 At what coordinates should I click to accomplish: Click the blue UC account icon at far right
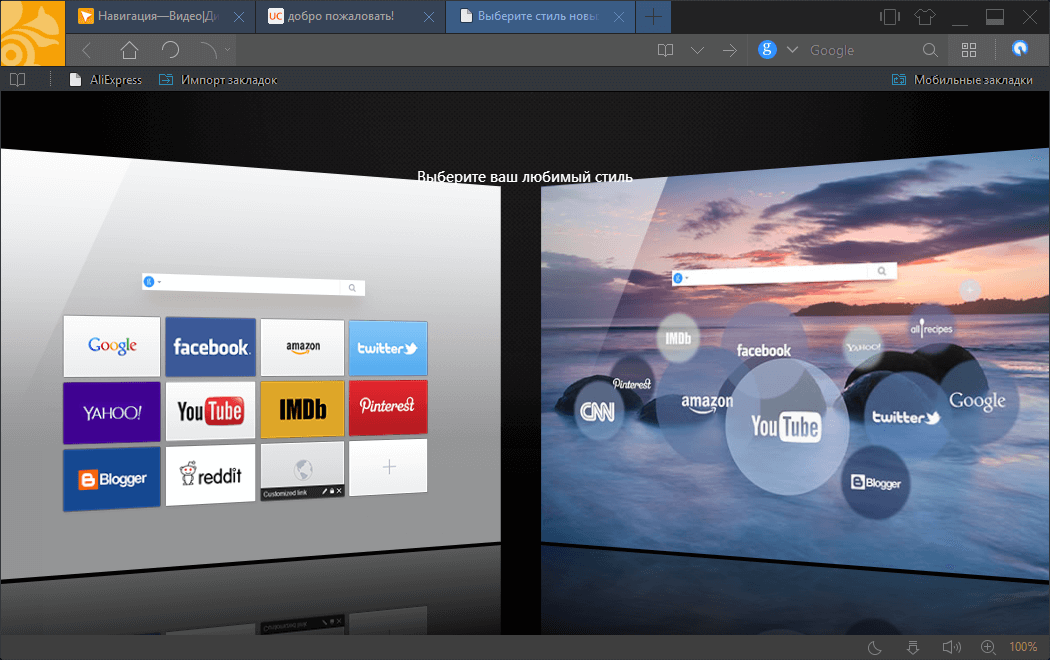click(x=1019, y=49)
